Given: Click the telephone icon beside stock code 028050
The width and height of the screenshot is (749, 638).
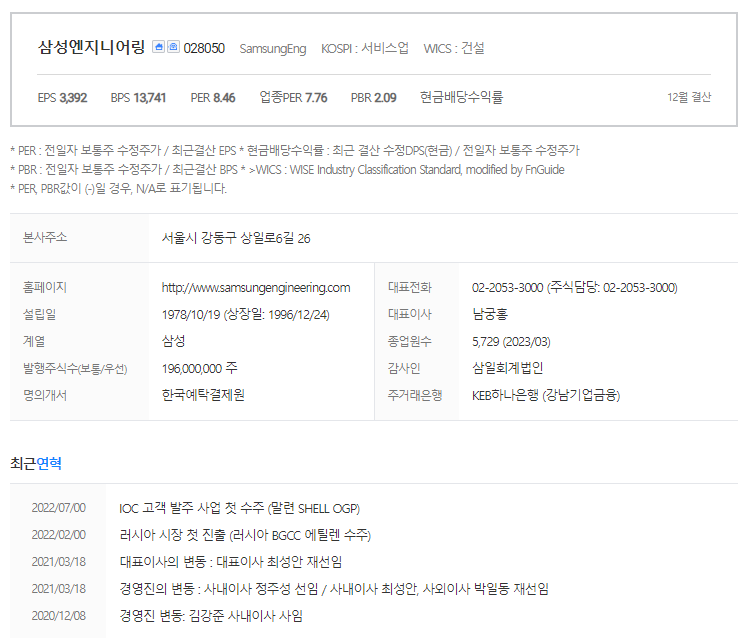Looking at the screenshot, I should (173, 46).
